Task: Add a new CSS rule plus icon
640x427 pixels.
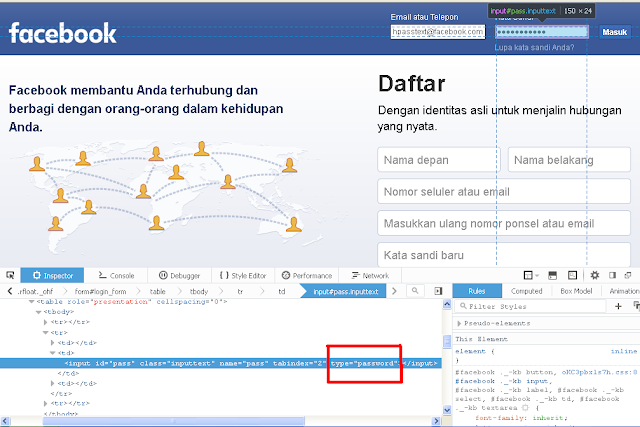Action: click(x=618, y=306)
